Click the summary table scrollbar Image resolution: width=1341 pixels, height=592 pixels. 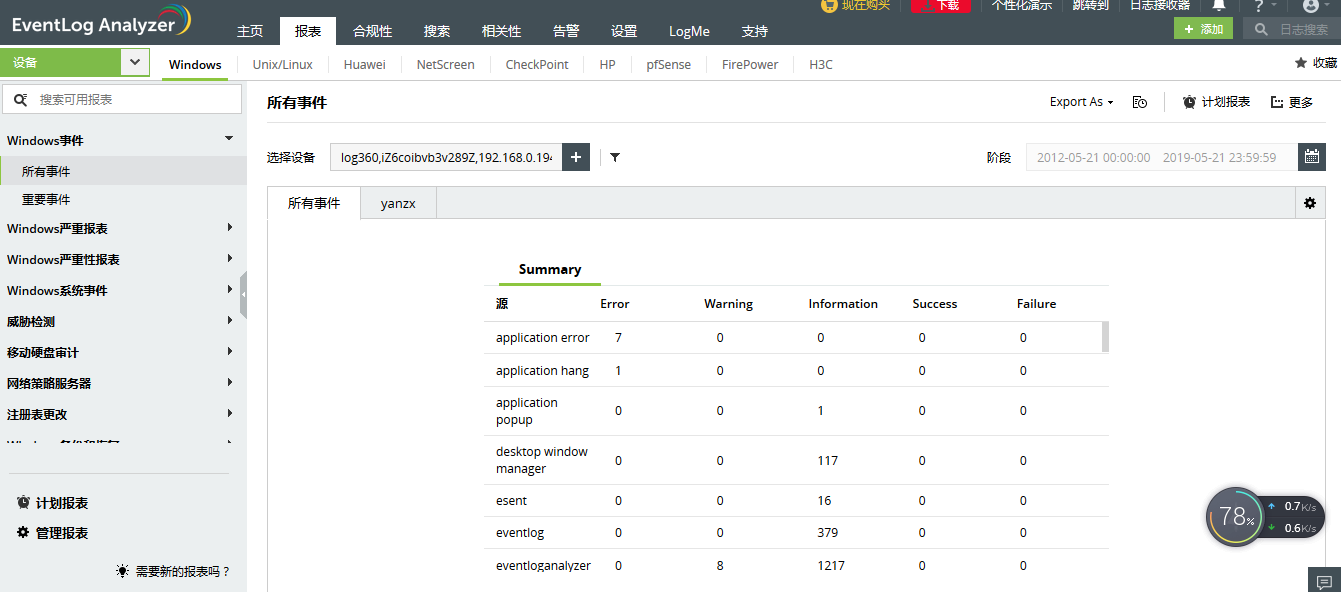pos(1105,337)
